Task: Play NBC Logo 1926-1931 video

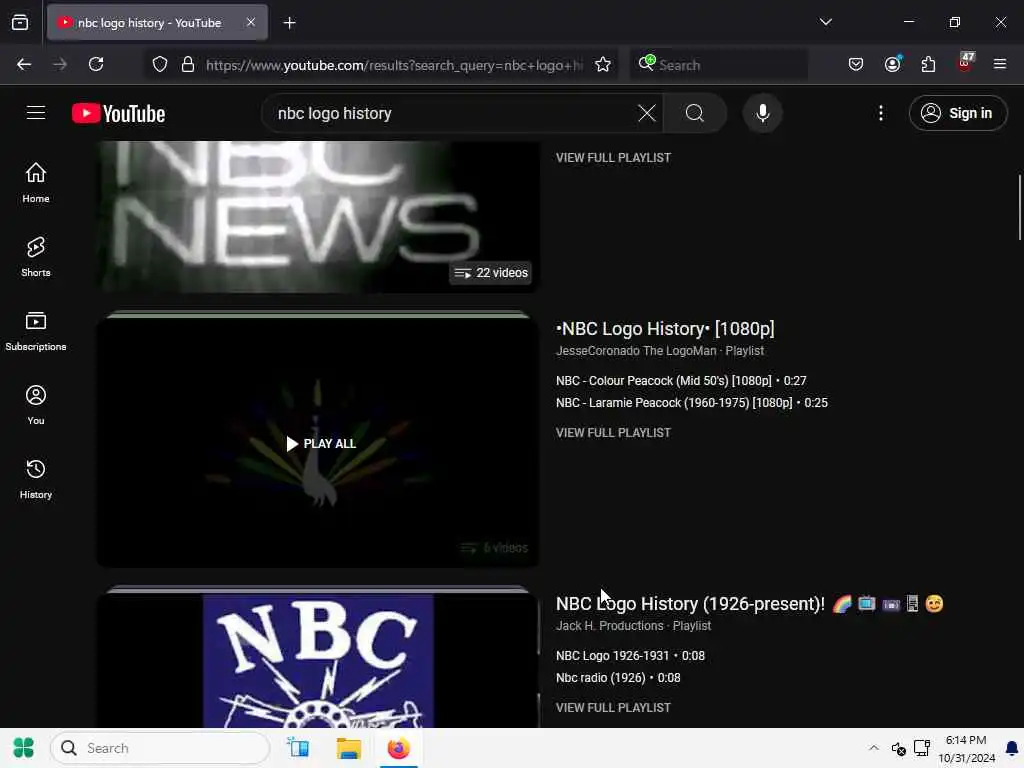Action: [x=630, y=656]
